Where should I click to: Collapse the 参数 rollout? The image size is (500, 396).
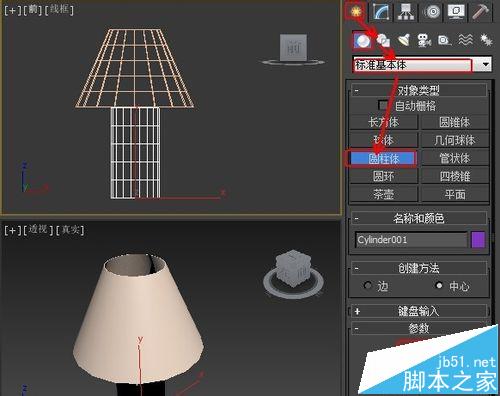click(x=419, y=329)
